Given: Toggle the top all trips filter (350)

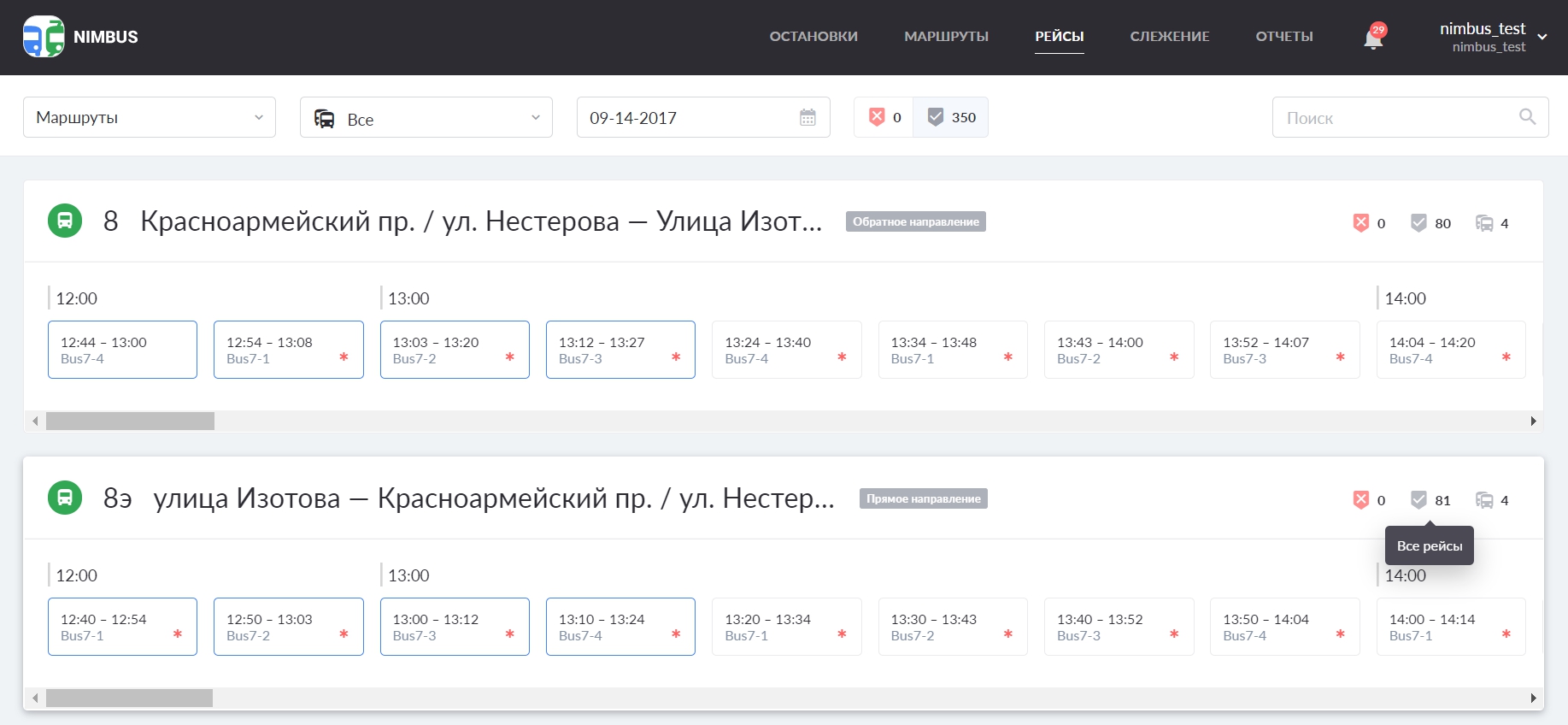Looking at the screenshot, I should click(x=951, y=117).
